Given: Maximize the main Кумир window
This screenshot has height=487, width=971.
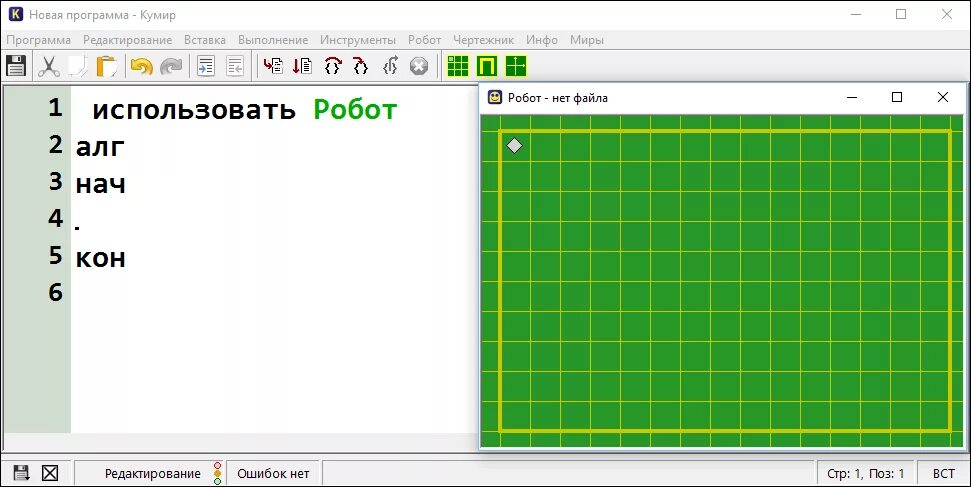Looking at the screenshot, I should (901, 14).
